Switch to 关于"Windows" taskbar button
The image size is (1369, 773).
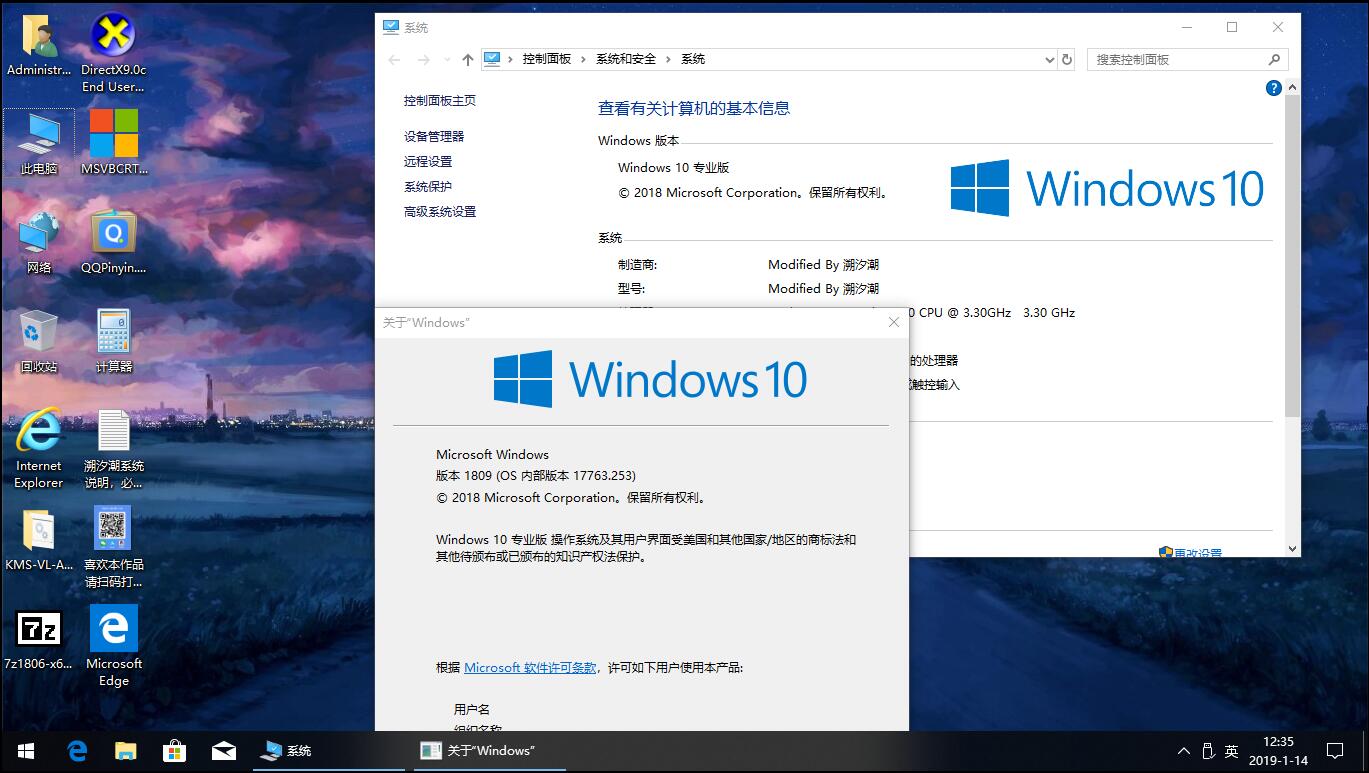(x=488, y=750)
